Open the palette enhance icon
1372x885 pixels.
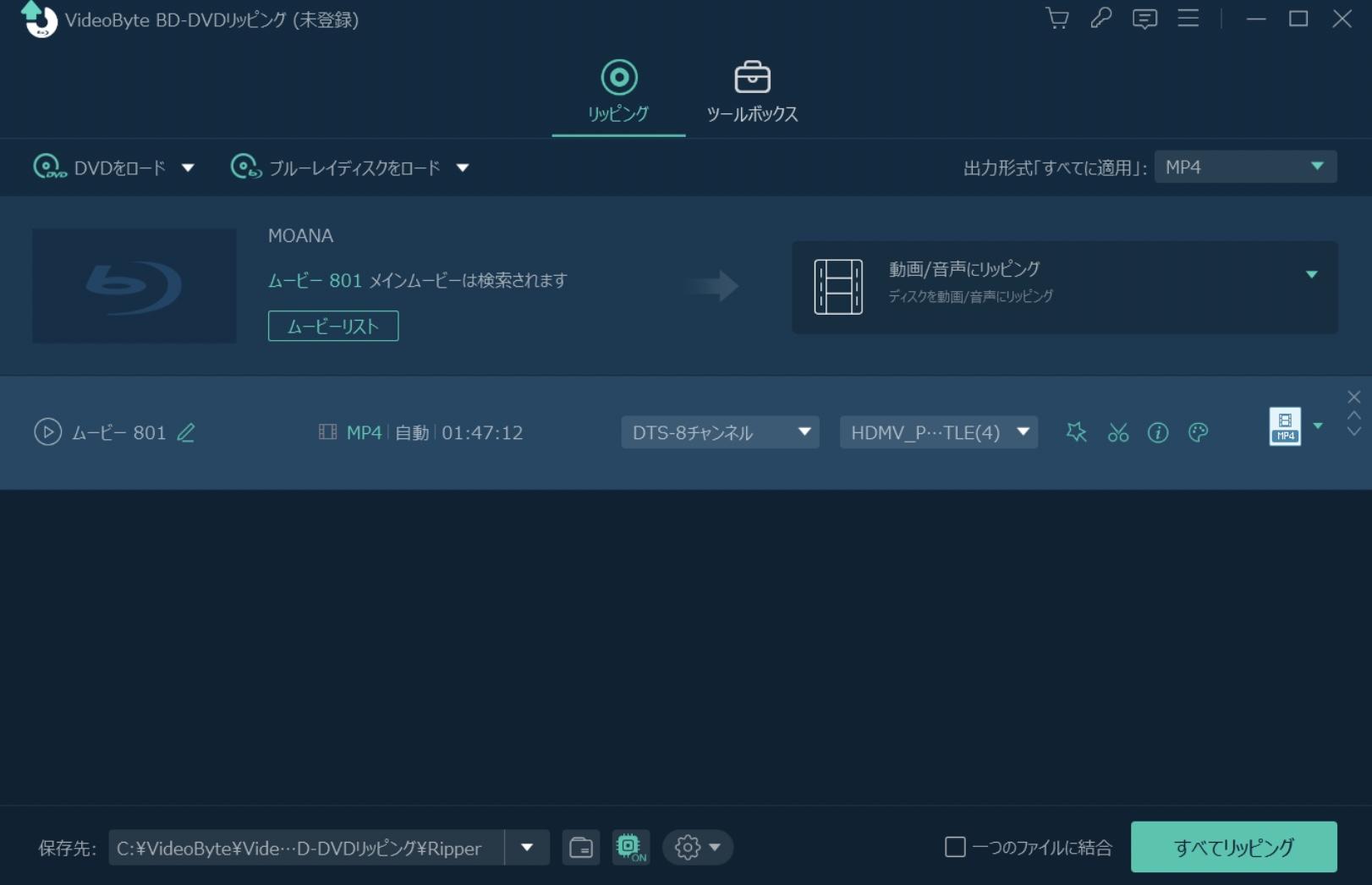point(1198,432)
